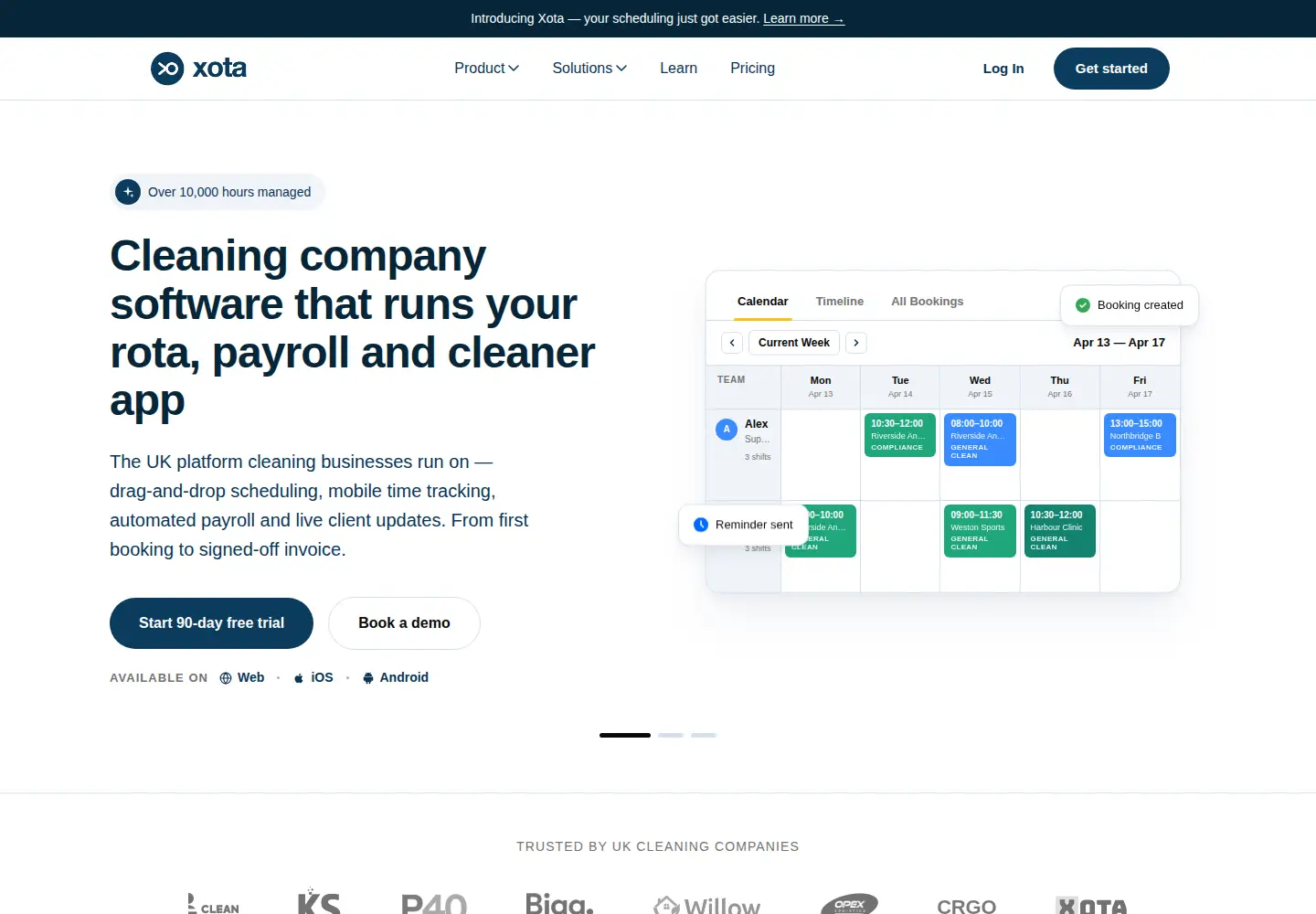Click the blue Reminder sent clock icon

(701, 525)
